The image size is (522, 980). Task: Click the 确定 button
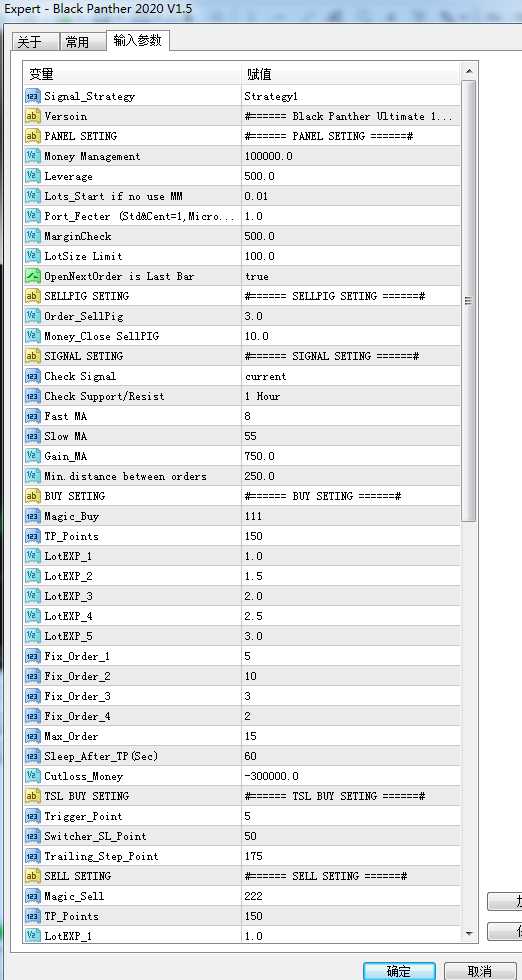[x=399, y=971]
